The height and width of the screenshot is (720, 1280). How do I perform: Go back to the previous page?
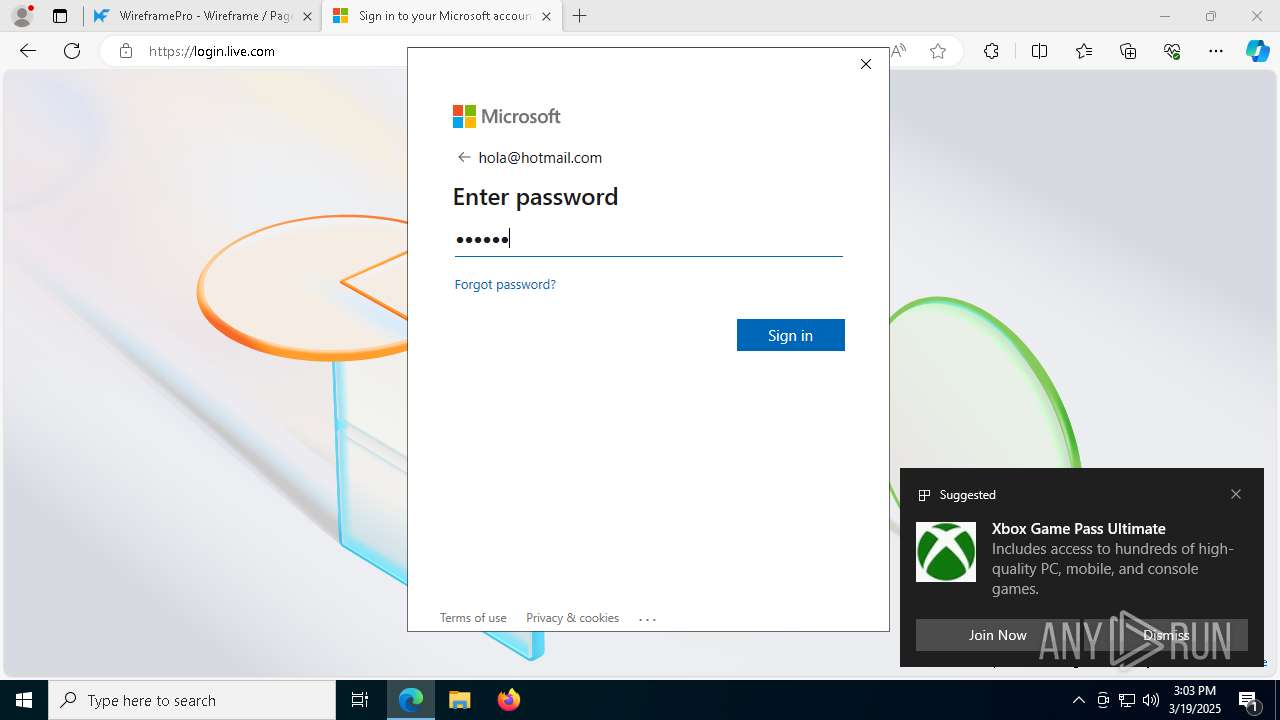[x=28, y=51]
